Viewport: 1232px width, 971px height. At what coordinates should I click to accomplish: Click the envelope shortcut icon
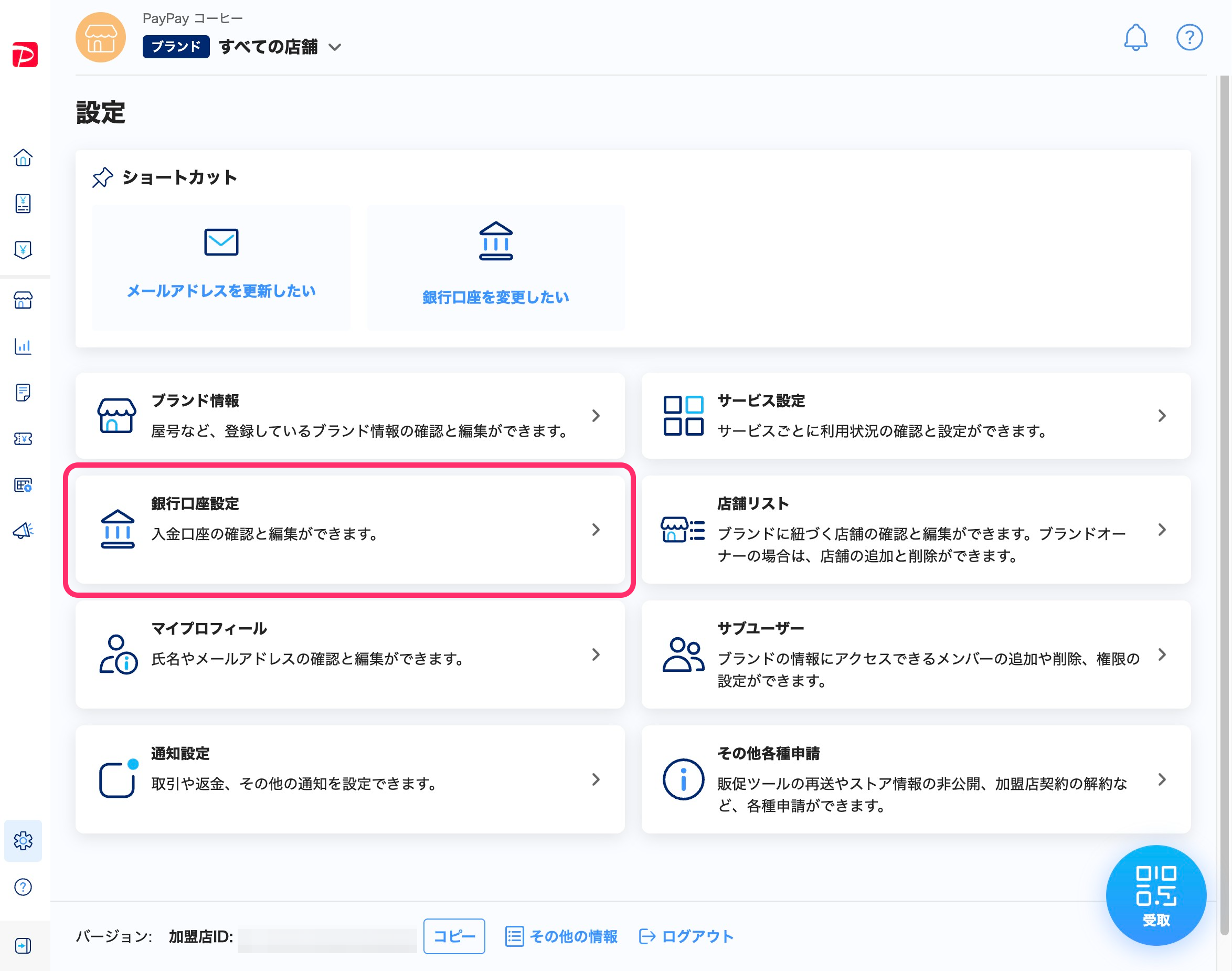221,242
